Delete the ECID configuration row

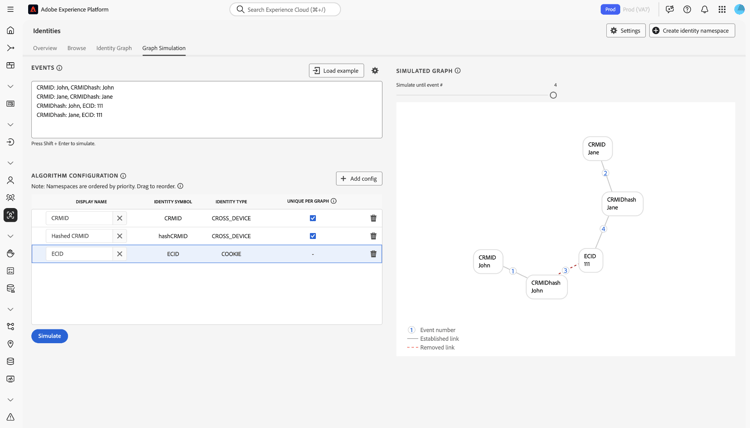tap(374, 254)
